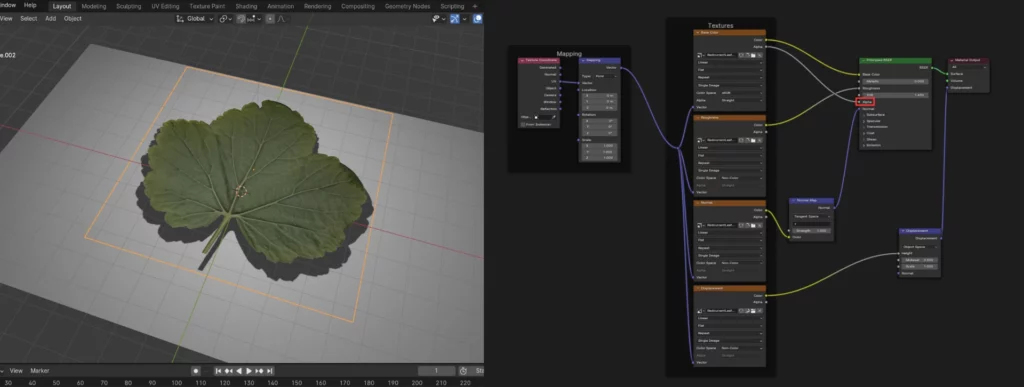Switch to the Shading workspace tab
The height and width of the screenshot is (387, 1024).
pyautogui.click(x=246, y=6)
